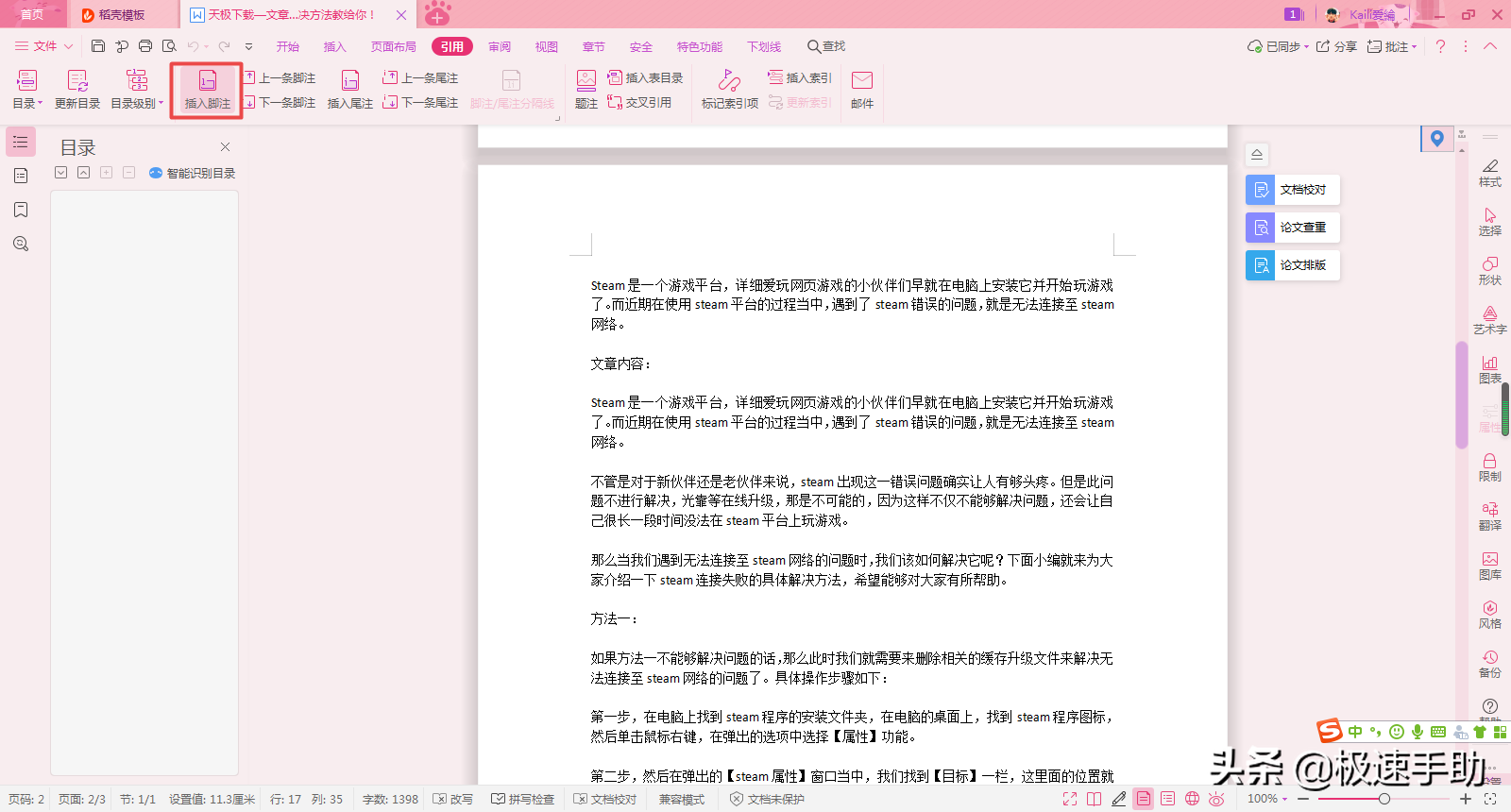Viewport: 1511px width, 812px height.
Task: Open the Restrict (限制) side tool
Action: 1490,467
